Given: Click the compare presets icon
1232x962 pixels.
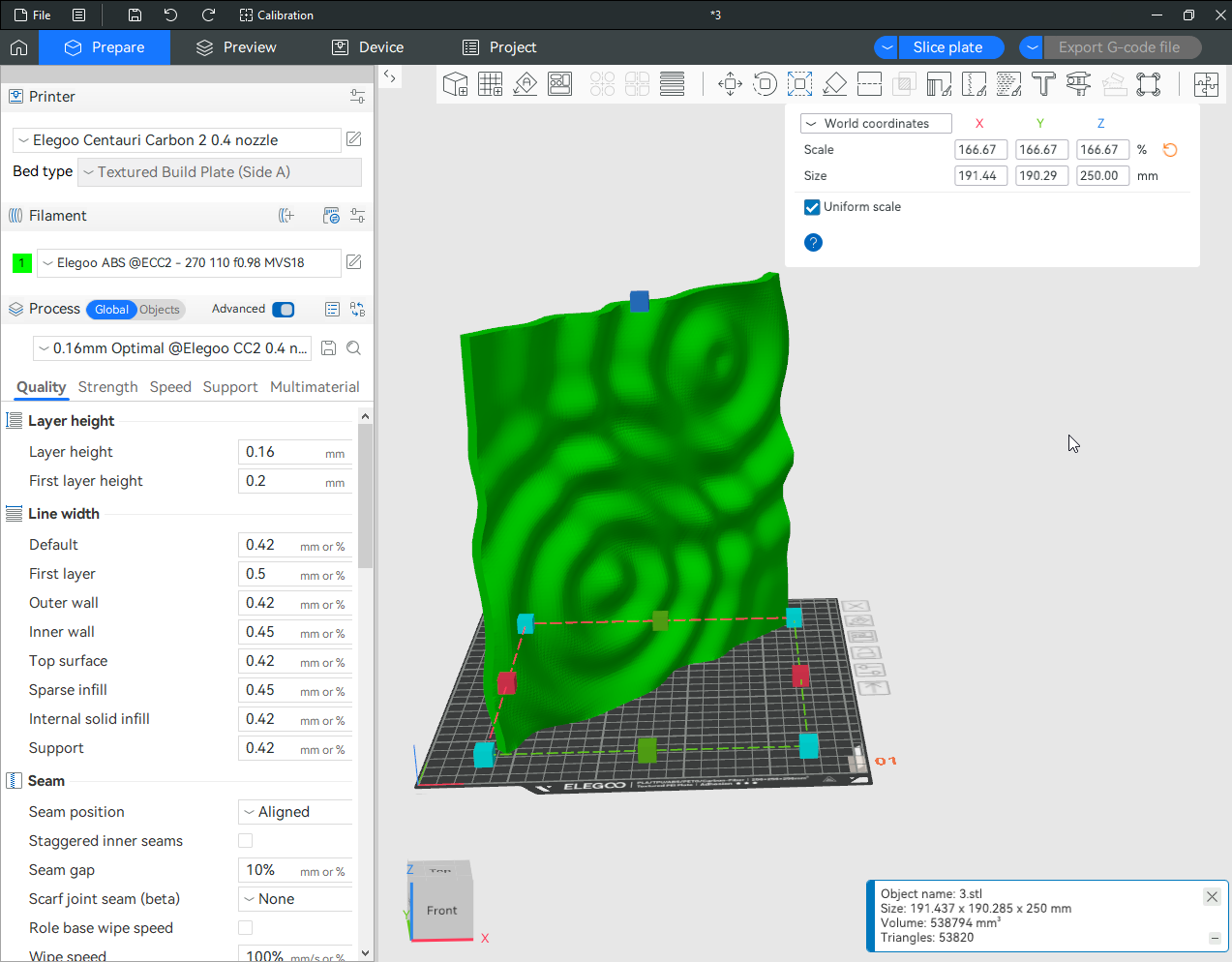Looking at the screenshot, I should click(x=358, y=310).
